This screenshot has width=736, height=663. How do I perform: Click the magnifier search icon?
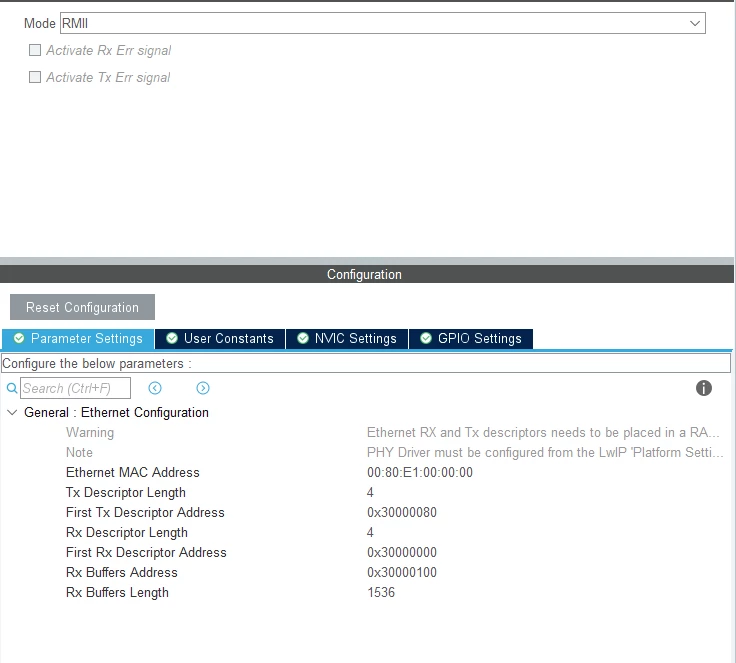12,388
